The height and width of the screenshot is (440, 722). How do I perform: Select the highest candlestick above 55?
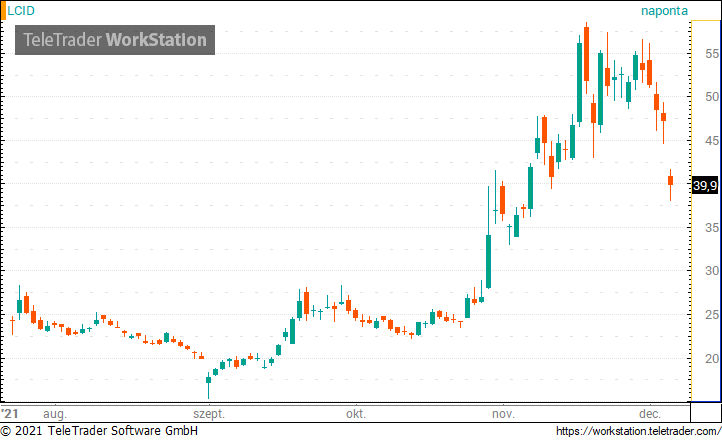point(586,58)
